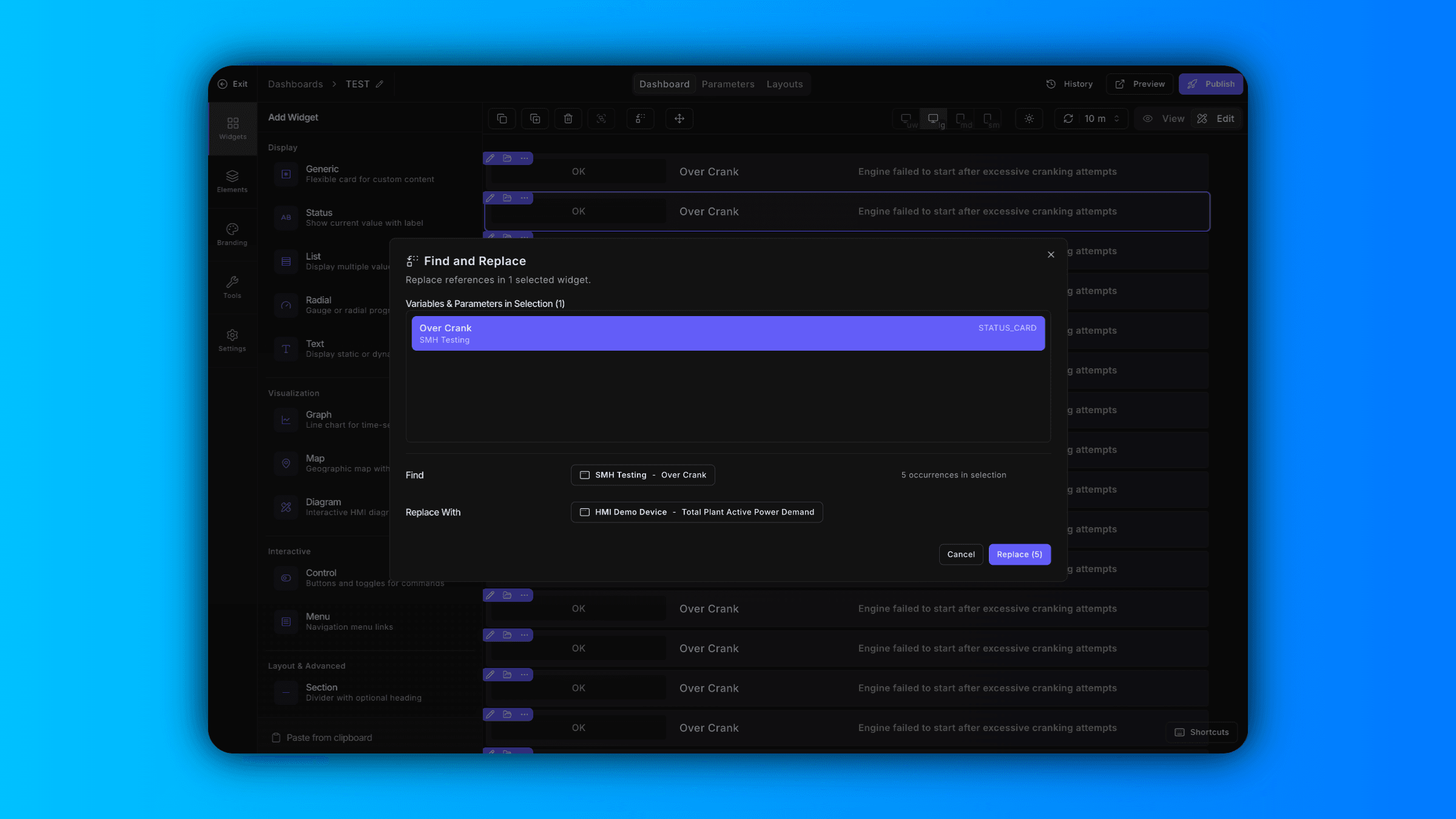
Task: Open the Replace With device selector
Action: point(696,512)
